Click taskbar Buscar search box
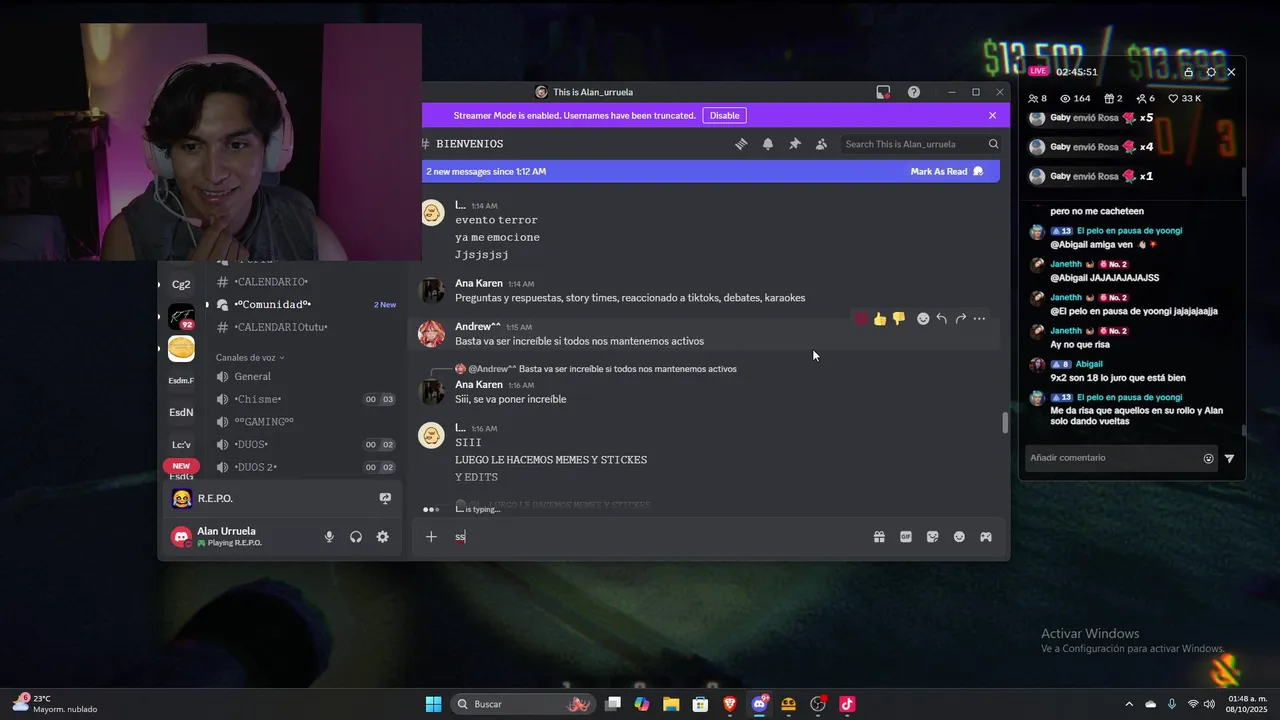 point(525,704)
